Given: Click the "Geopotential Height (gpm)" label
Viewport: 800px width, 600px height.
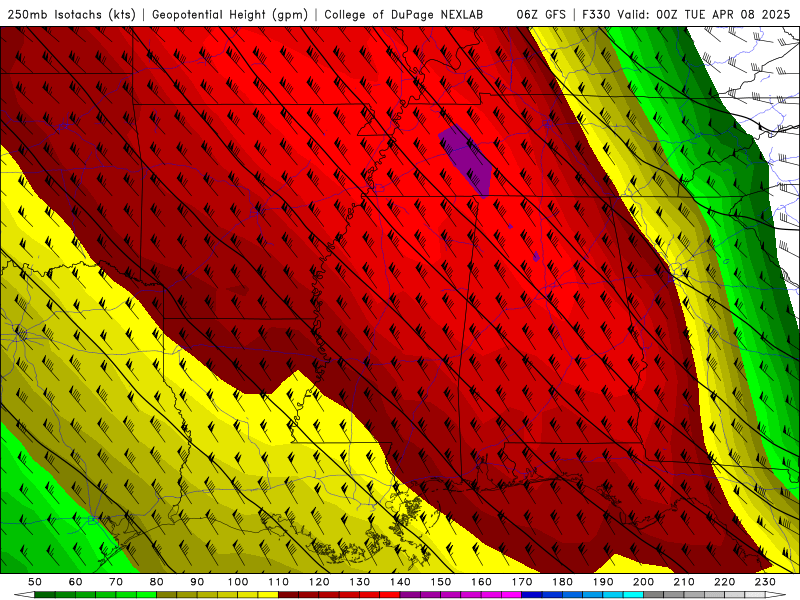Looking at the screenshot, I should pyautogui.click(x=230, y=15).
